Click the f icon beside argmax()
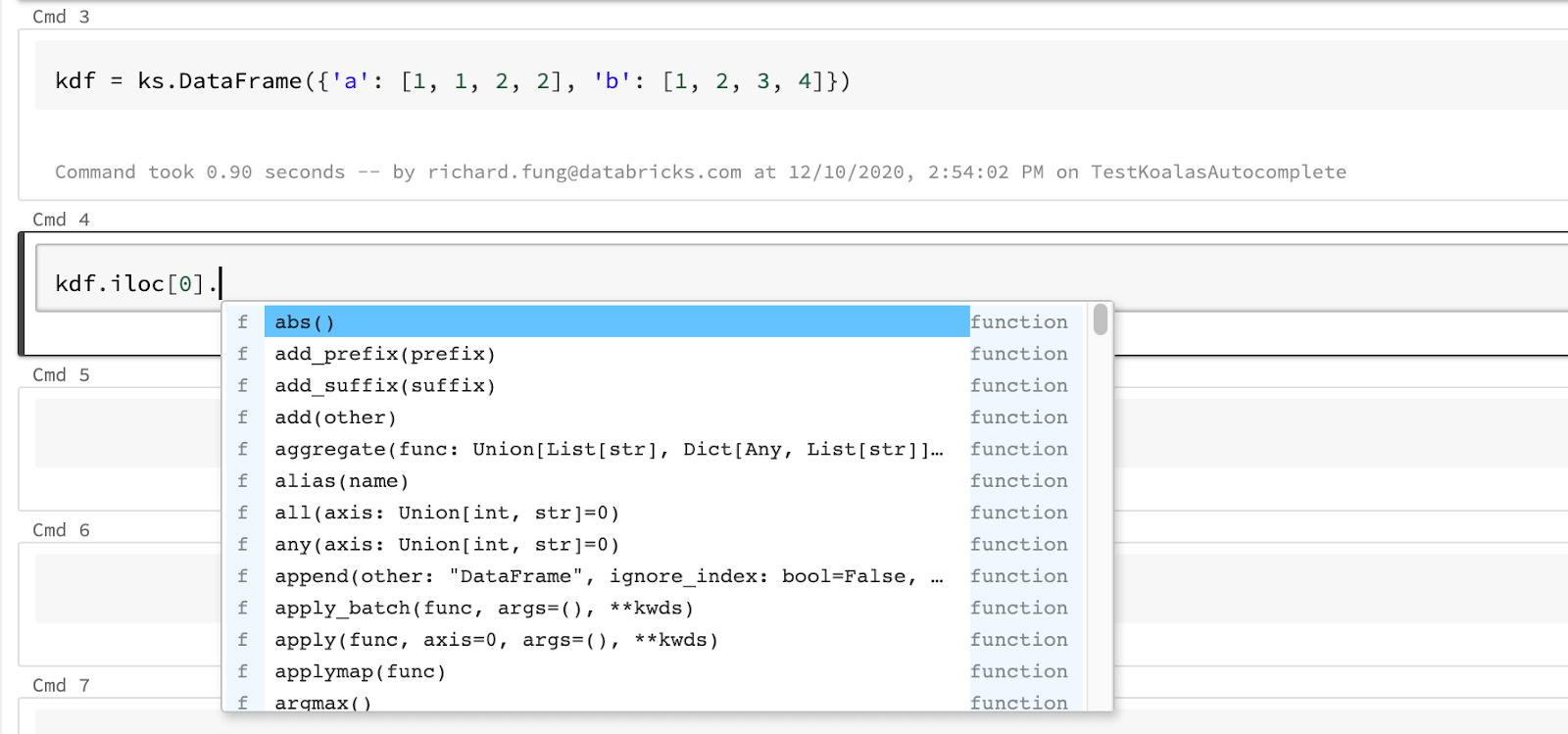This screenshot has height=734, width=1568. [242, 702]
